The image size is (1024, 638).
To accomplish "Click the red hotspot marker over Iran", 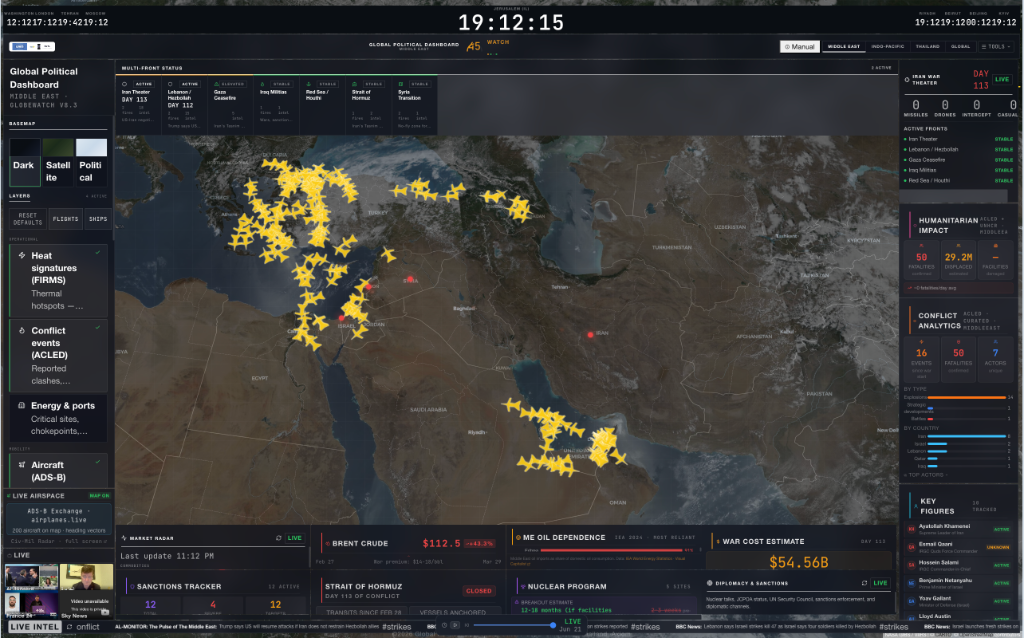I will (590, 334).
